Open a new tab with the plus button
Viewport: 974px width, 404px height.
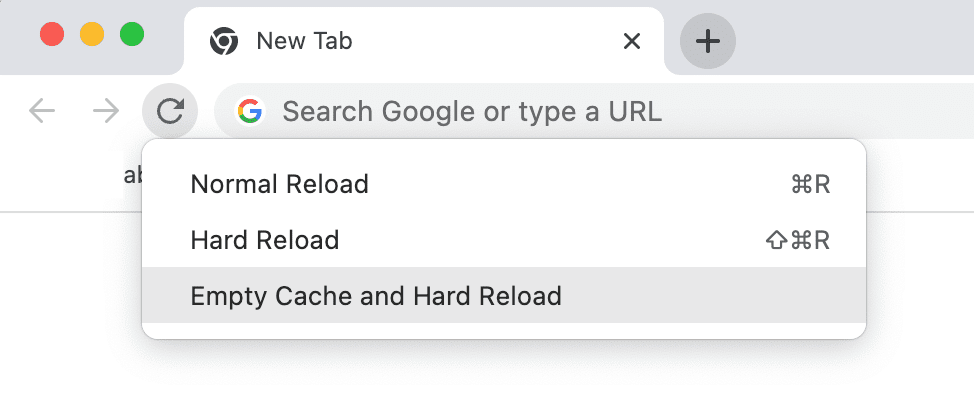pos(708,42)
